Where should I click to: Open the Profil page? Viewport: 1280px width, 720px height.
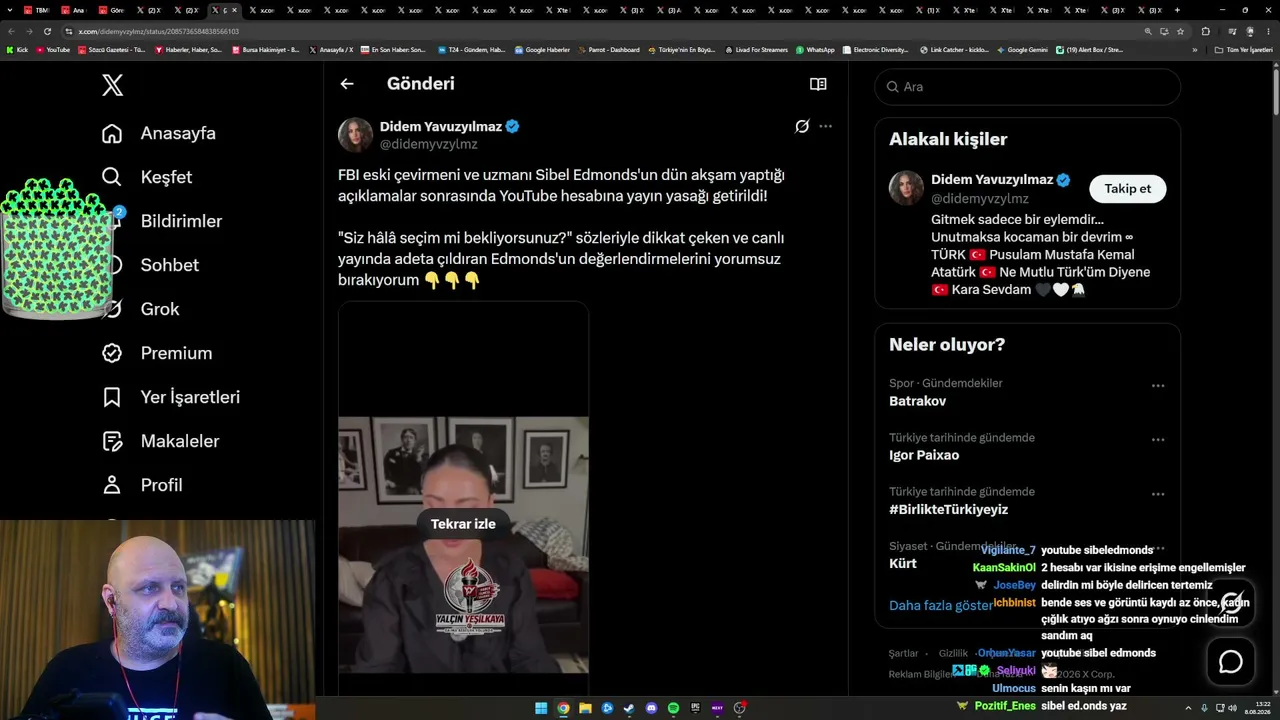point(161,485)
